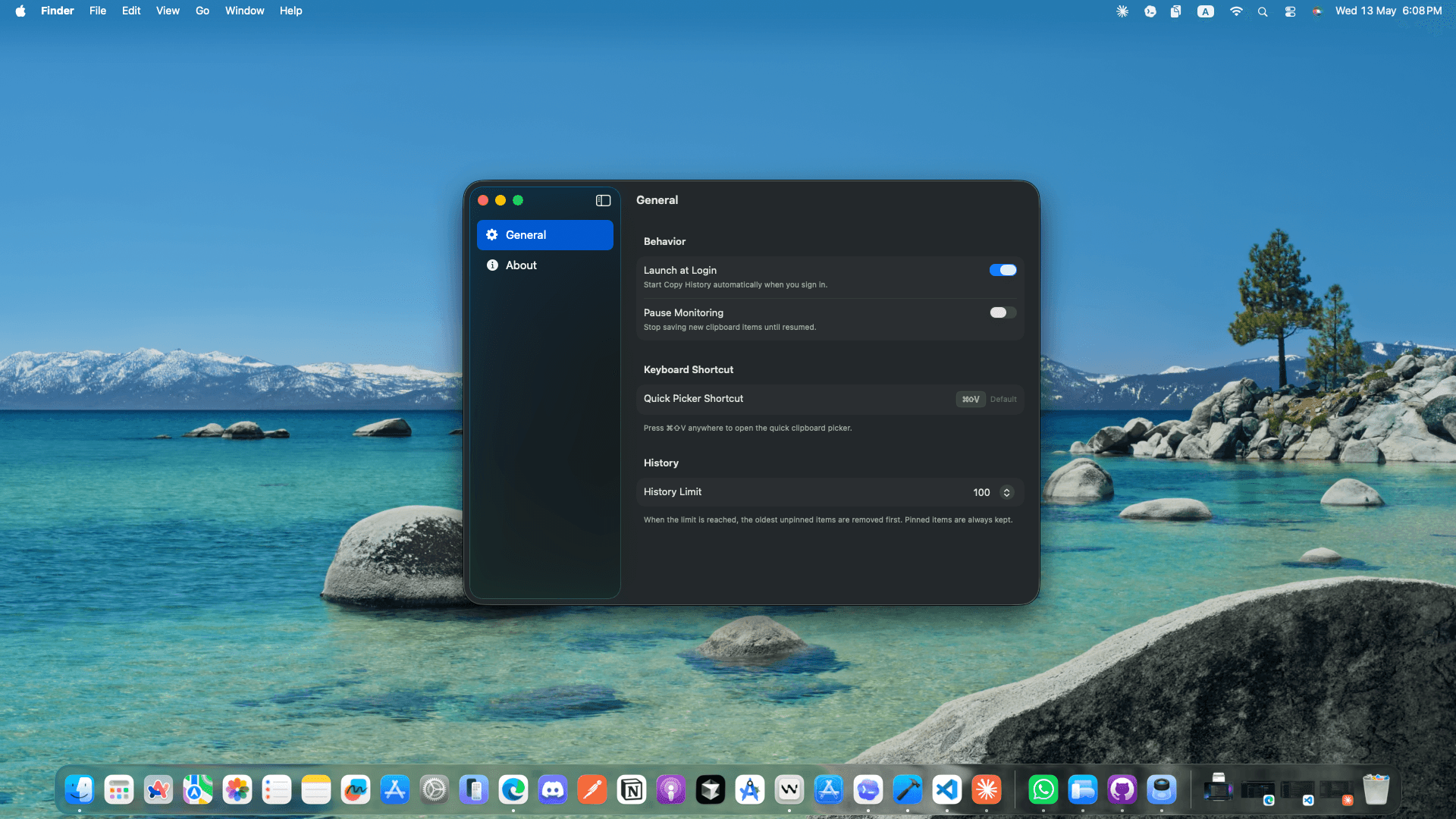The image size is (1456, 819).
Task: Toggle the sidebar with the panel icon
Action: tap(603, 200)
